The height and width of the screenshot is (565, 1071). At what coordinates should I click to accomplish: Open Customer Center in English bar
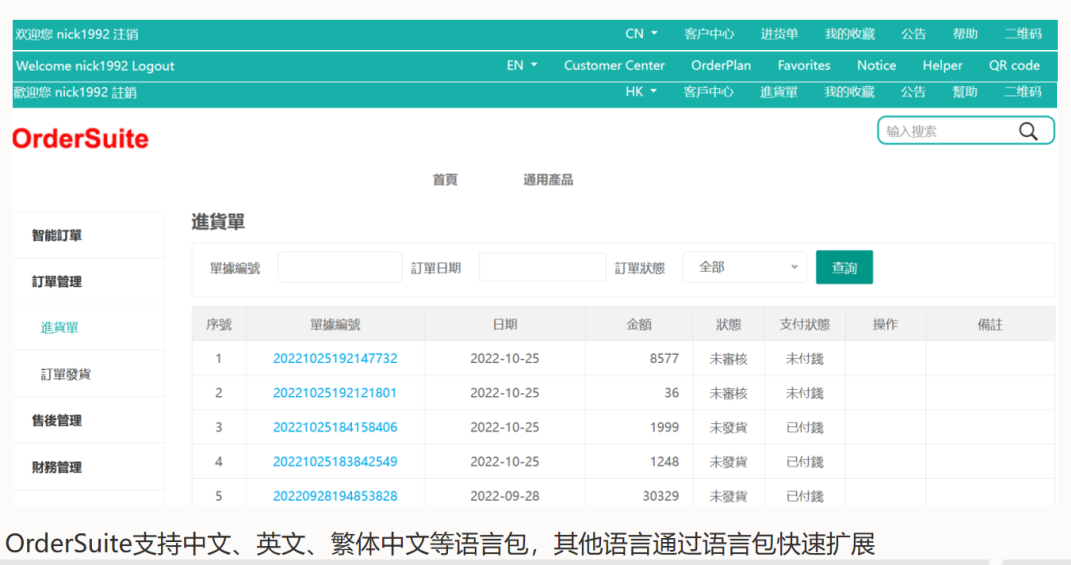(614, 66)
